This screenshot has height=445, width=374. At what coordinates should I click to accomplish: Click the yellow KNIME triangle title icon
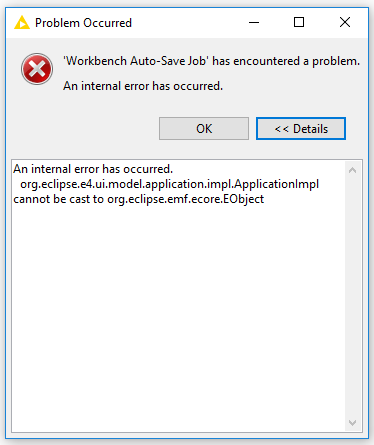pos(22,23)
